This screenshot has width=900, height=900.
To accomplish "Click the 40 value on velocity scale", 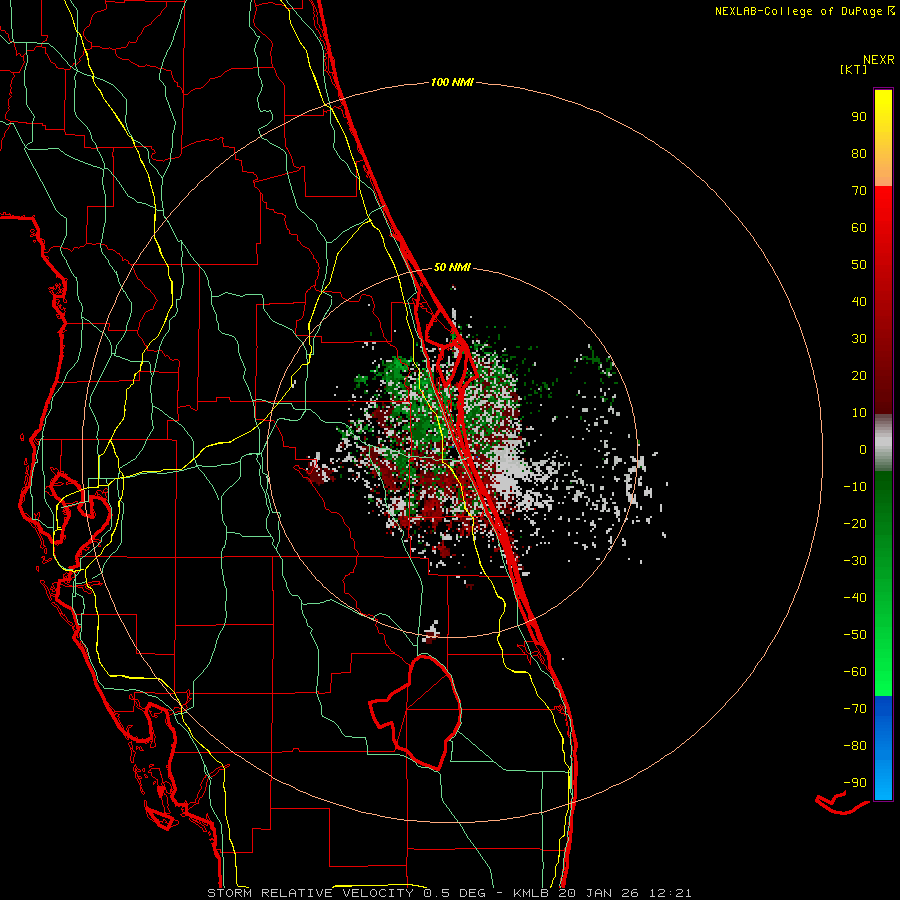I will click(859, 301).
